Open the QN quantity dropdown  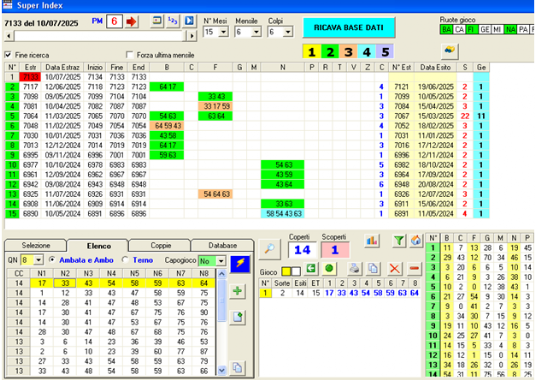tap(39, 260)
